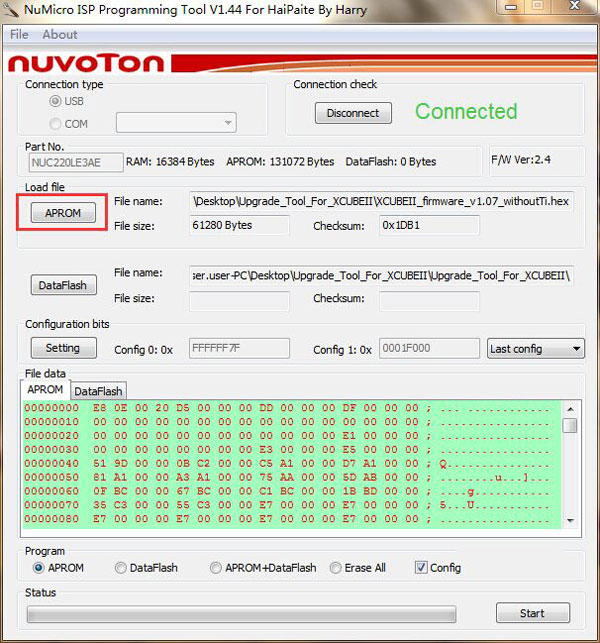
Task: Click the Config 0 field FFFFFF7F
Action: click(239, 348)
